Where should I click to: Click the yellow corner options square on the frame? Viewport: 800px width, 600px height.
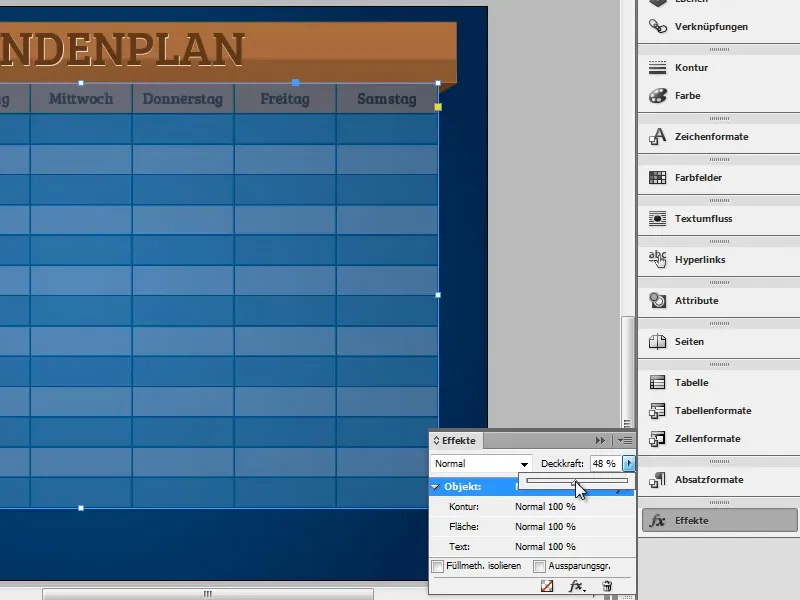[438, 107]
